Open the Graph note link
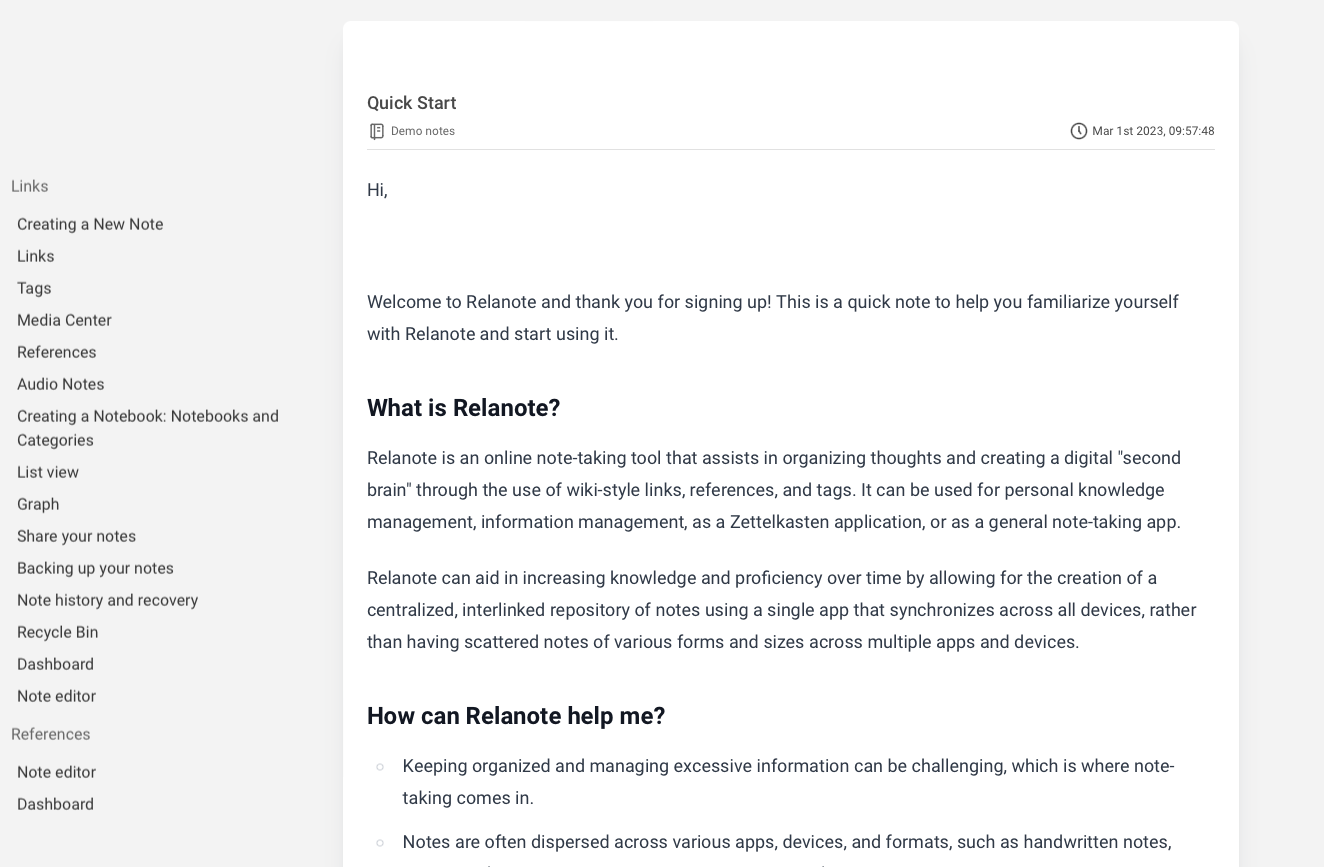The height and width of the screenshot is (867, 1324). (38, 504)
